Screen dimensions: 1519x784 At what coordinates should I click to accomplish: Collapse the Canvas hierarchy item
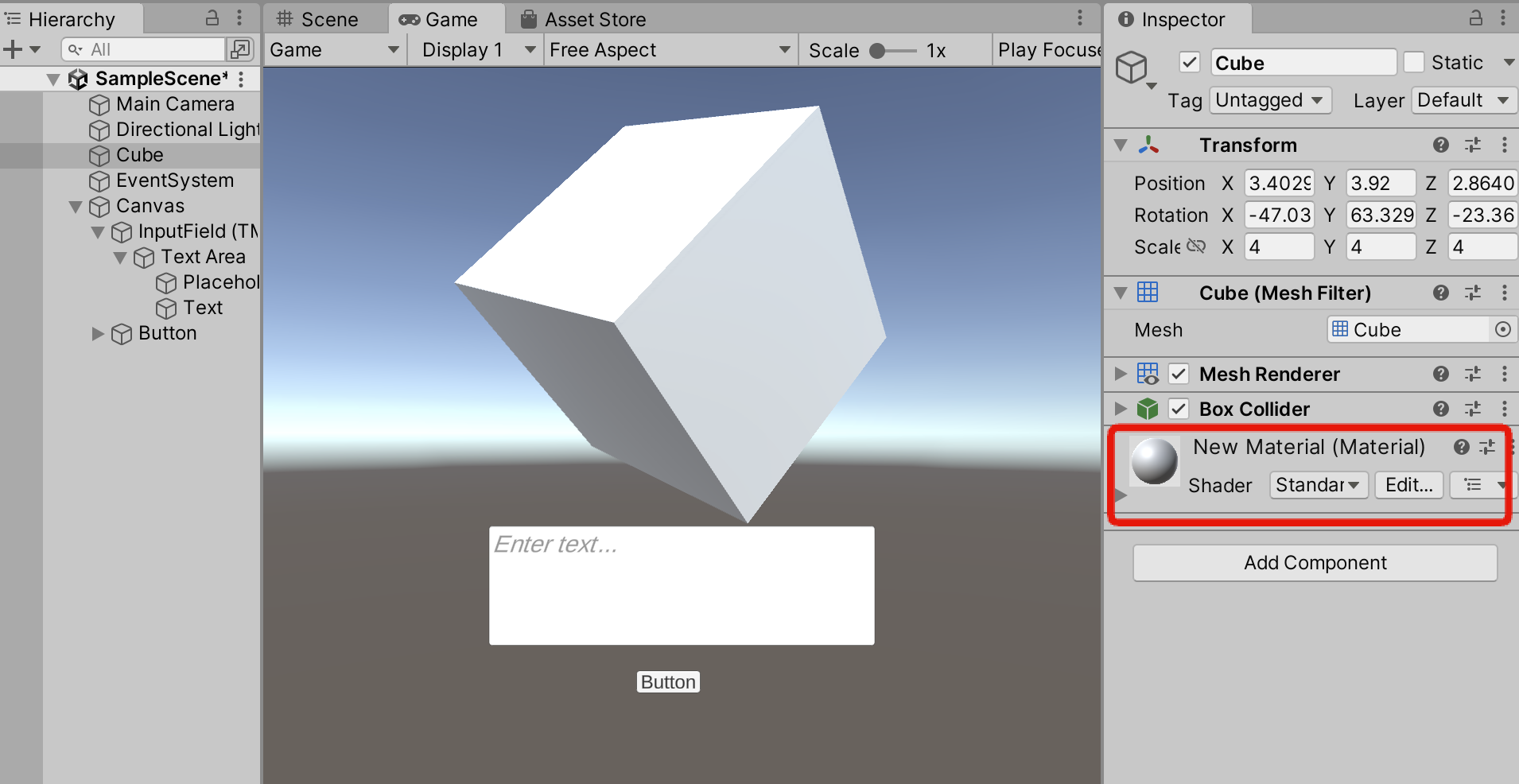click(x=75, y=206)
